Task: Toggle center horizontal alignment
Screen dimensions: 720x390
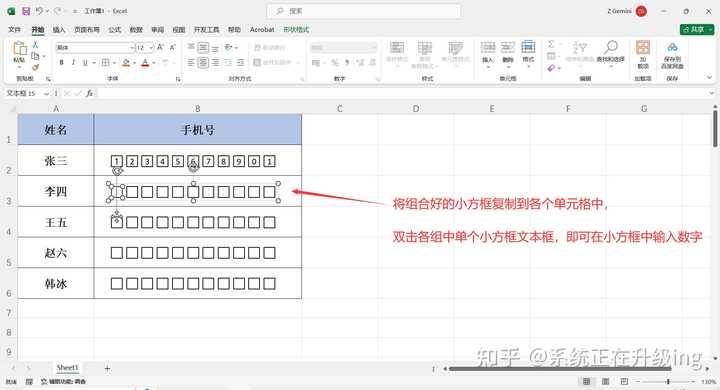Action: coord(203,62)
